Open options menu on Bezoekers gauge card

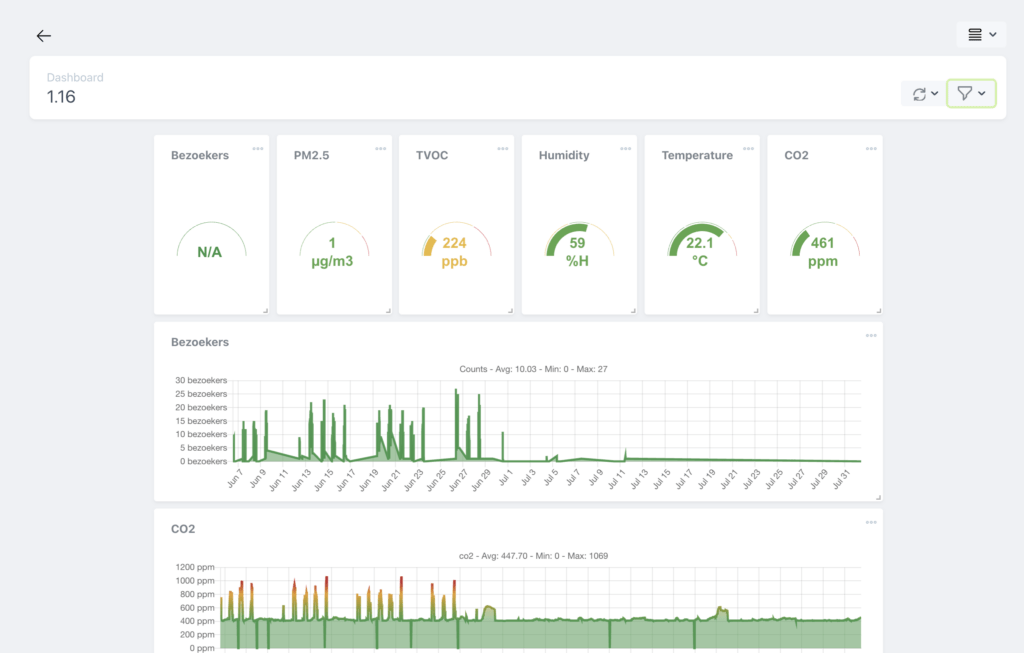(x=258, y=149)
